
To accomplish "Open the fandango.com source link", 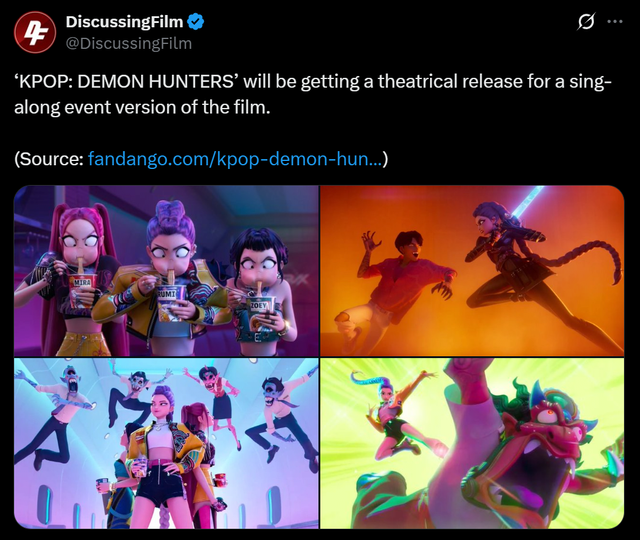I will pos(235,159).
